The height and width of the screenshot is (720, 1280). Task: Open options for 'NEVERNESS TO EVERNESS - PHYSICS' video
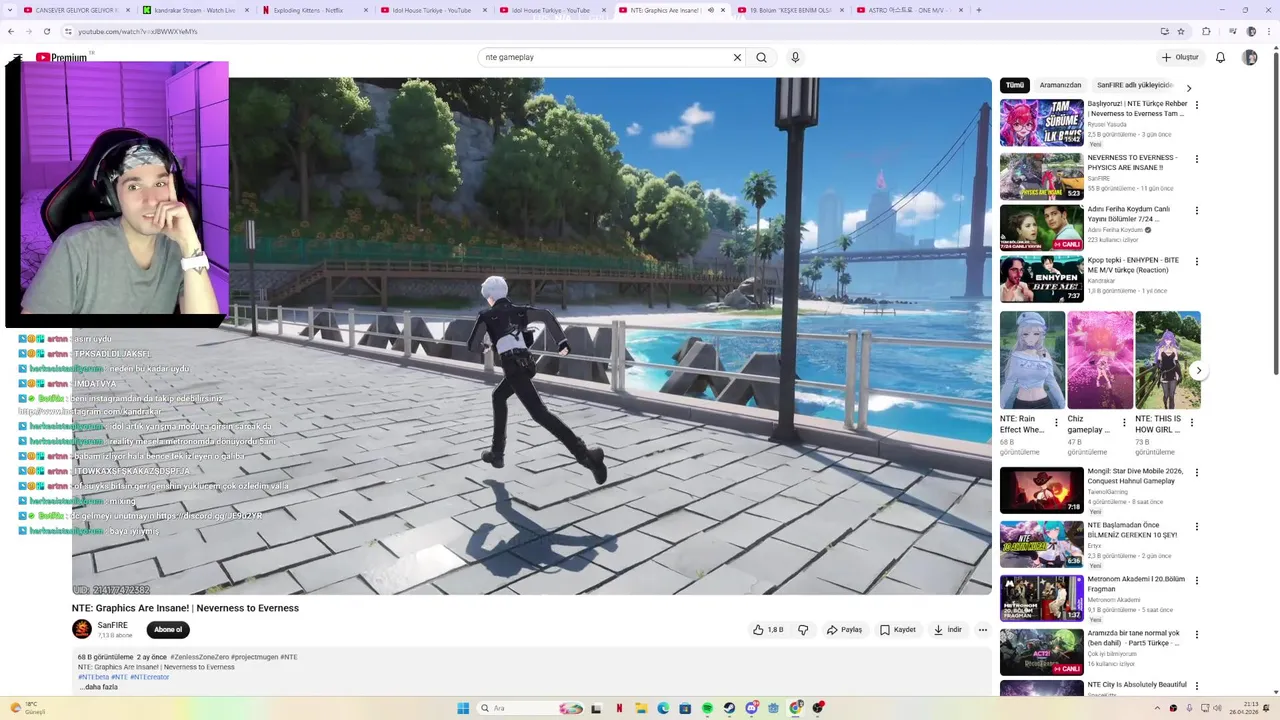[1197, 159]
